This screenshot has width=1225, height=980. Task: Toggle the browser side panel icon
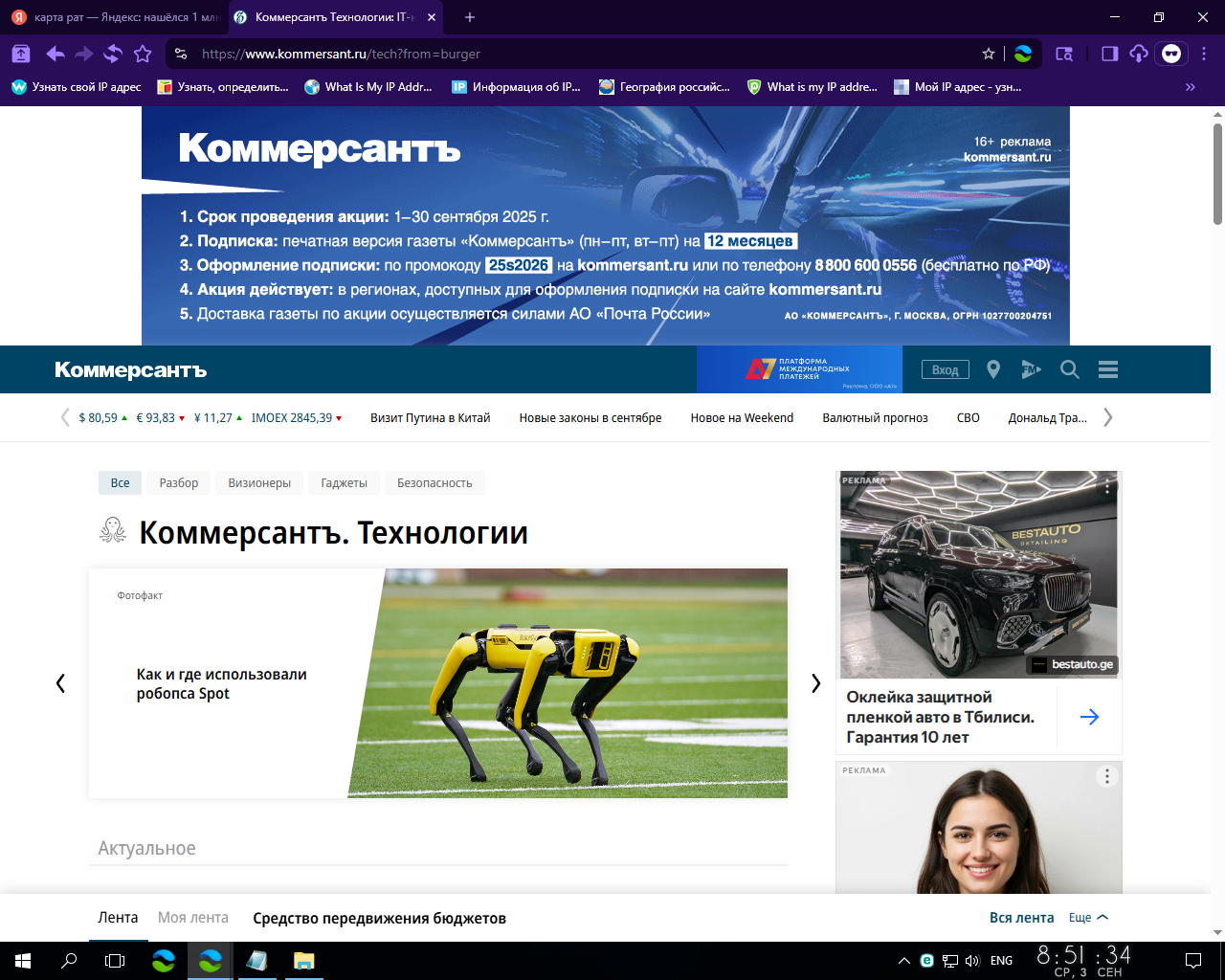click(x=1109, y=54)
